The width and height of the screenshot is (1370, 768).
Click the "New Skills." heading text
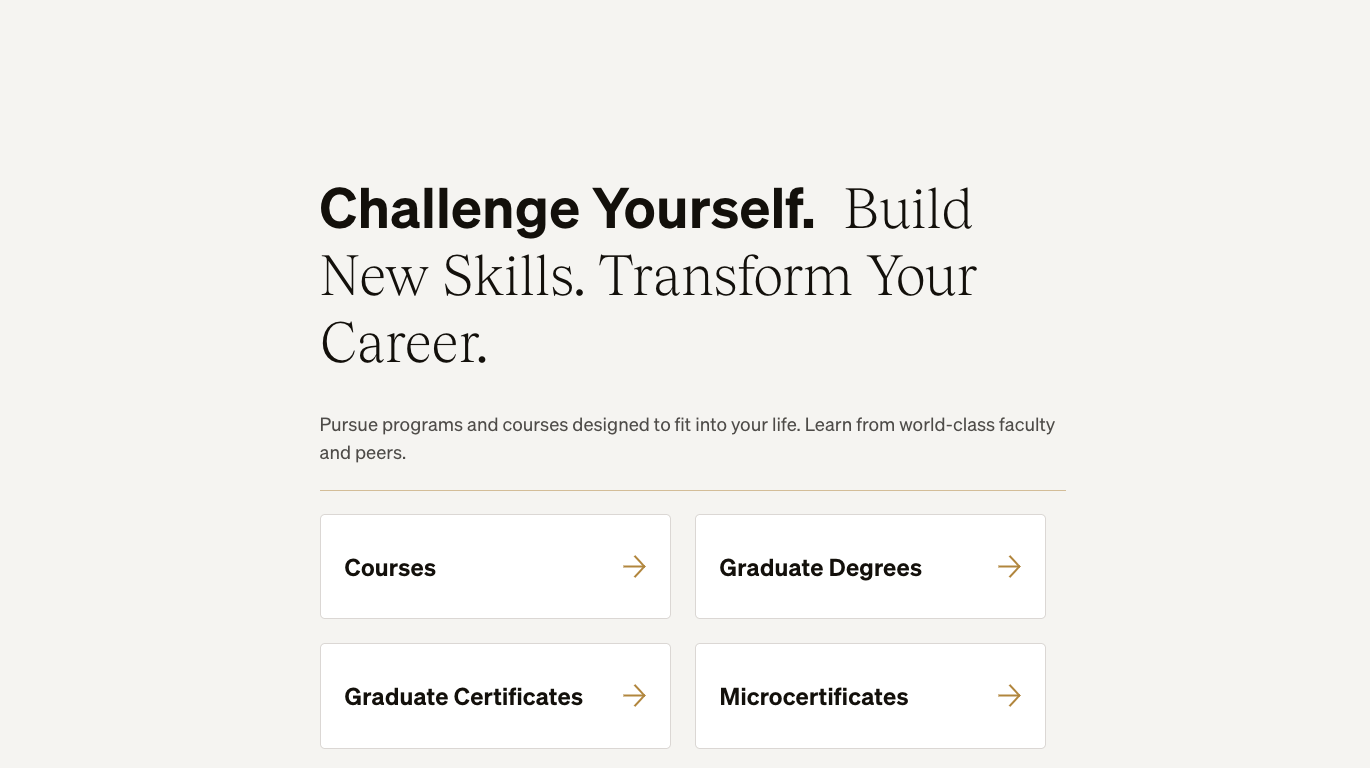[x=452, y=276]
